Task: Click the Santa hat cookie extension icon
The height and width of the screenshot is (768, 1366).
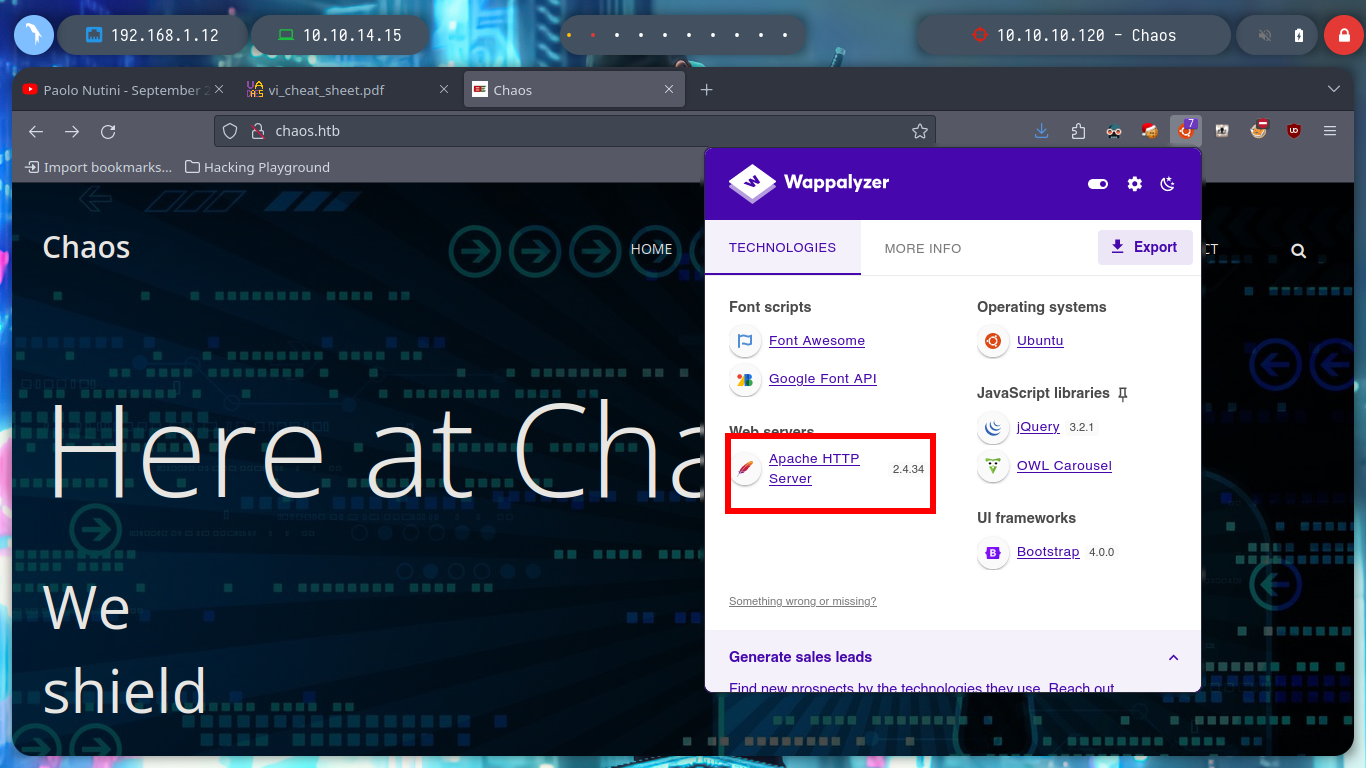Action: point(1150,131)
